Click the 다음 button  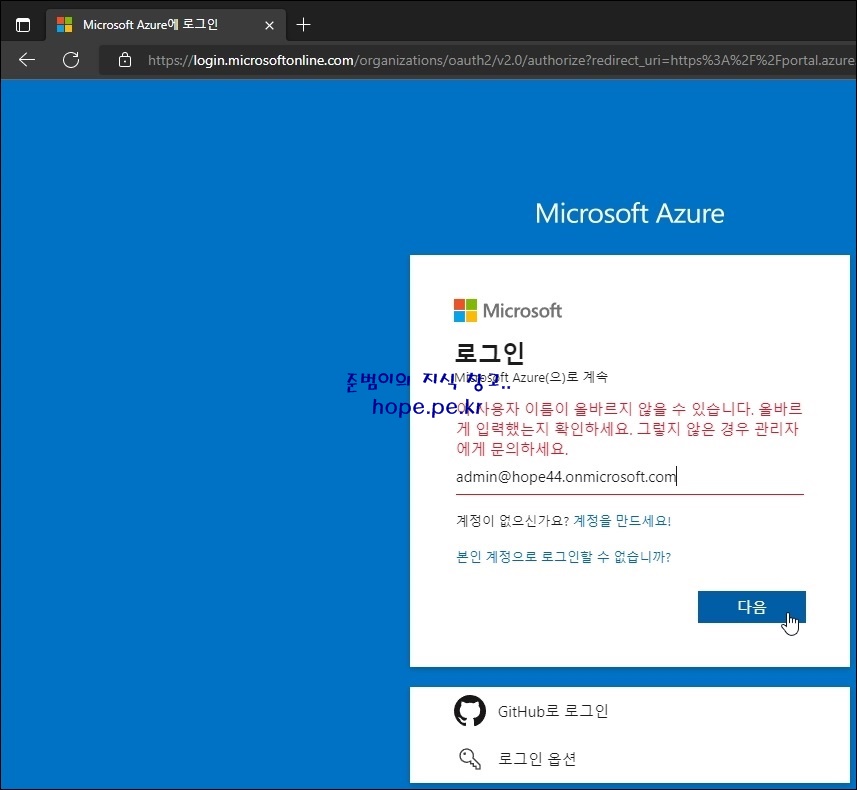[x=752, y=607]
